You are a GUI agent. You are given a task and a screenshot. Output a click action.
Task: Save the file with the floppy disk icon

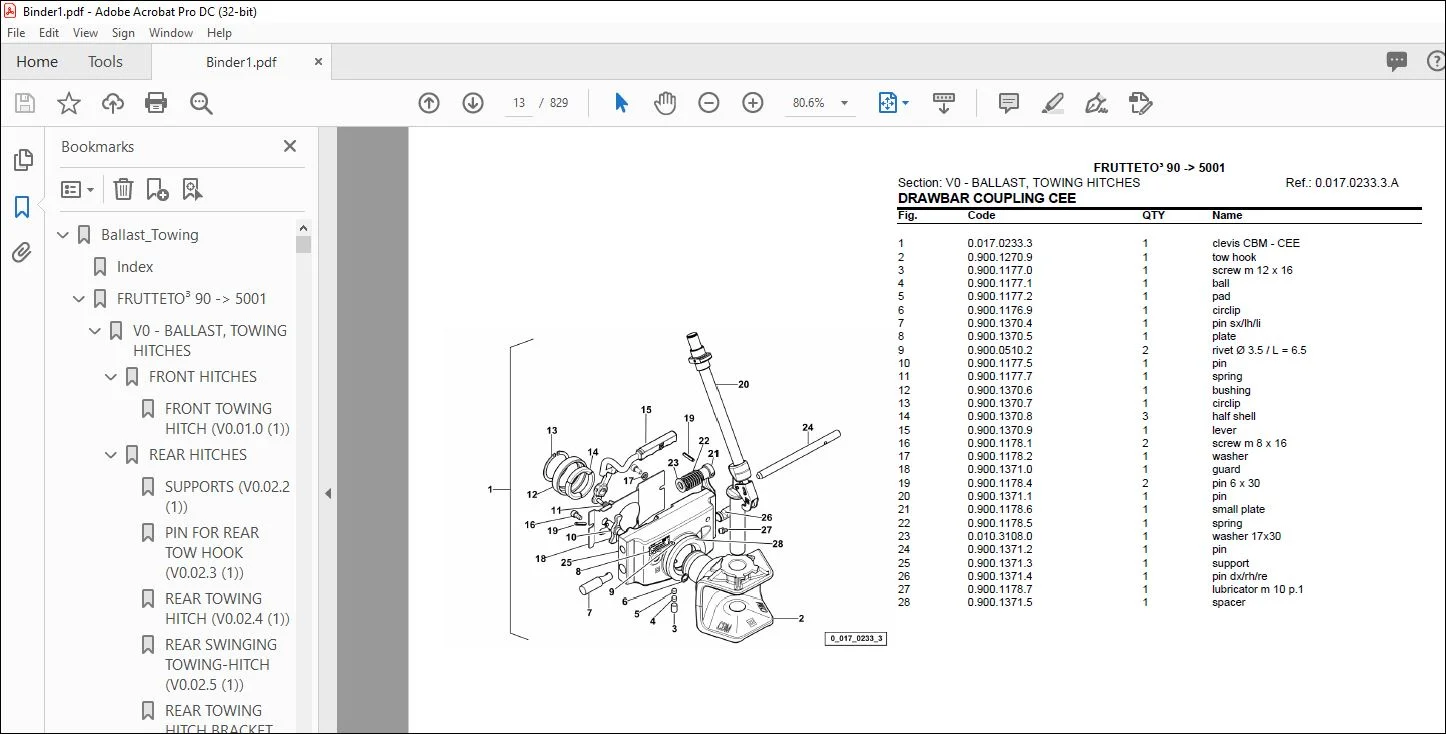click(25, 103)
